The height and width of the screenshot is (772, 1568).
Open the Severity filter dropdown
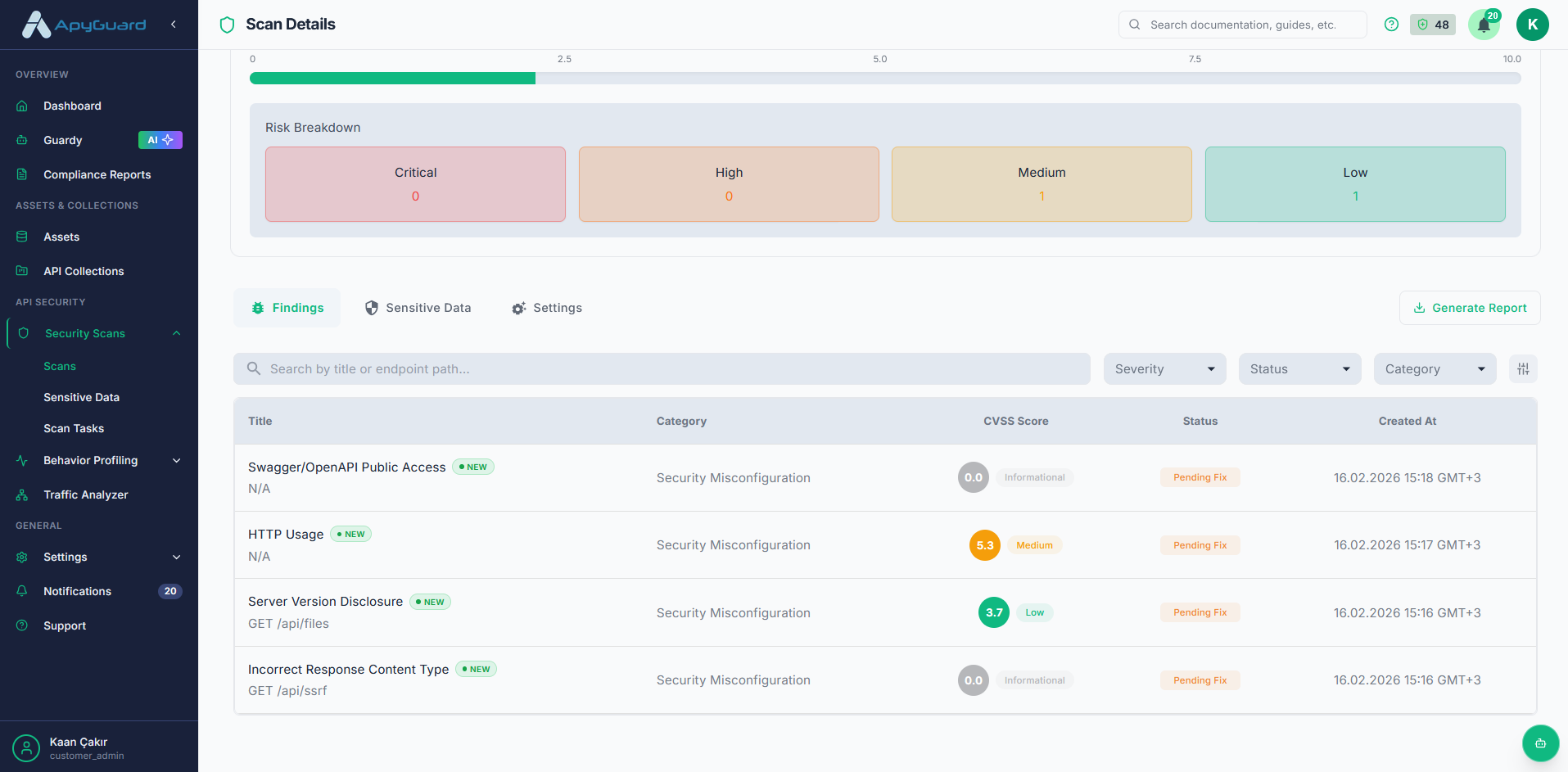point(1164,368)
